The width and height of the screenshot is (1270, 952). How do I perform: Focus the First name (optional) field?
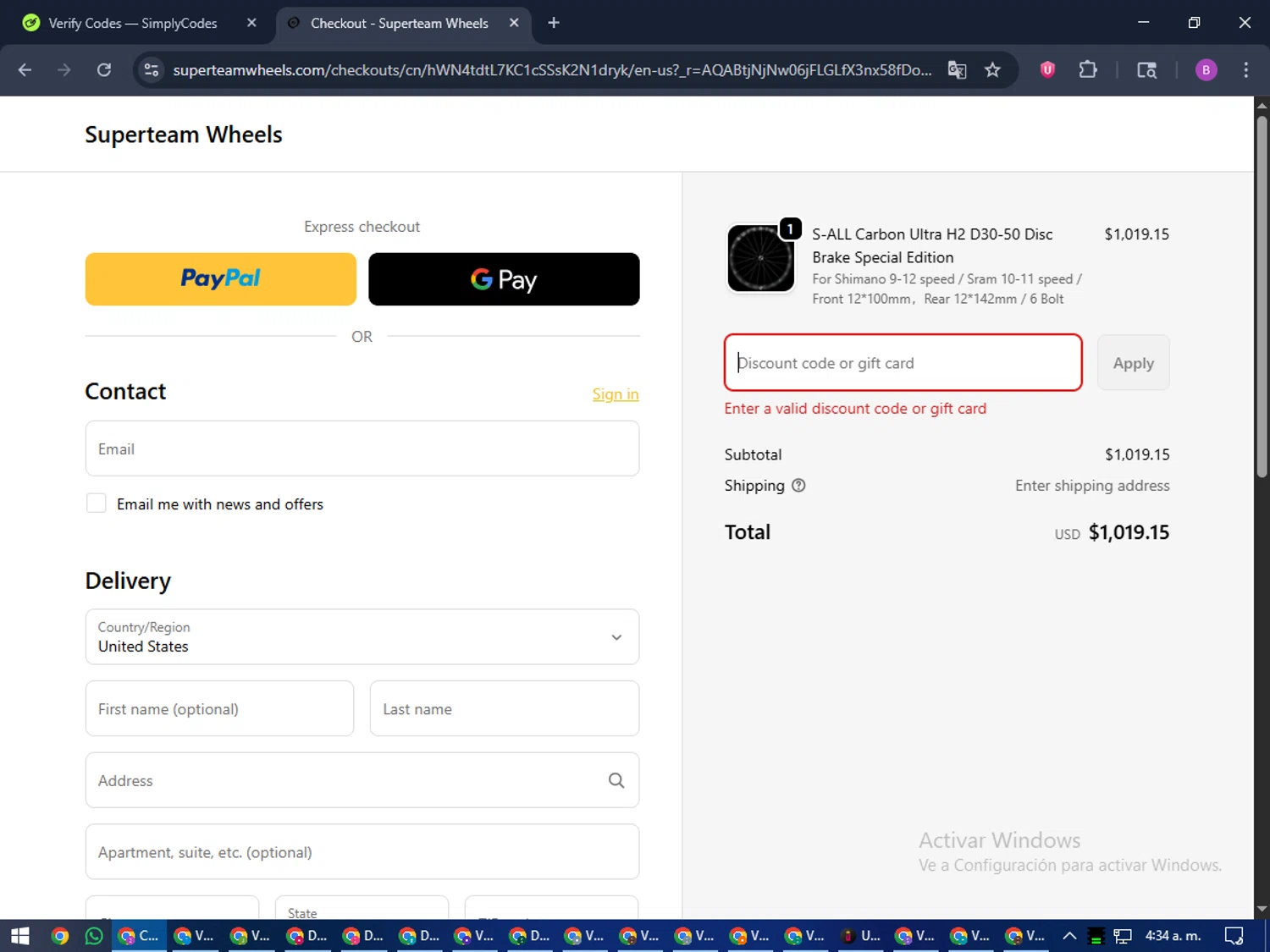[219, 709]
